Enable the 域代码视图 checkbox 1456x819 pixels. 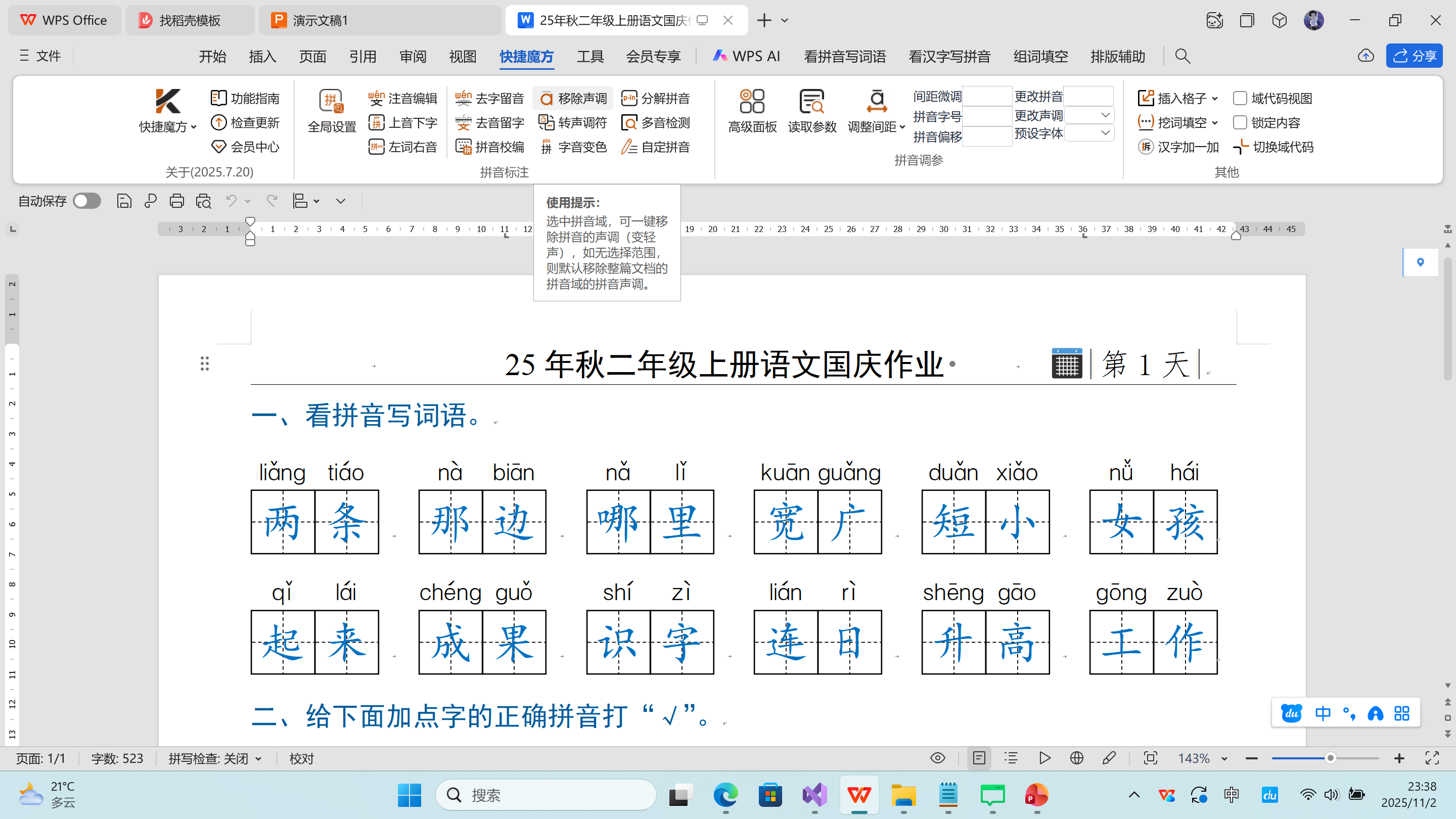pos(1241,98)
